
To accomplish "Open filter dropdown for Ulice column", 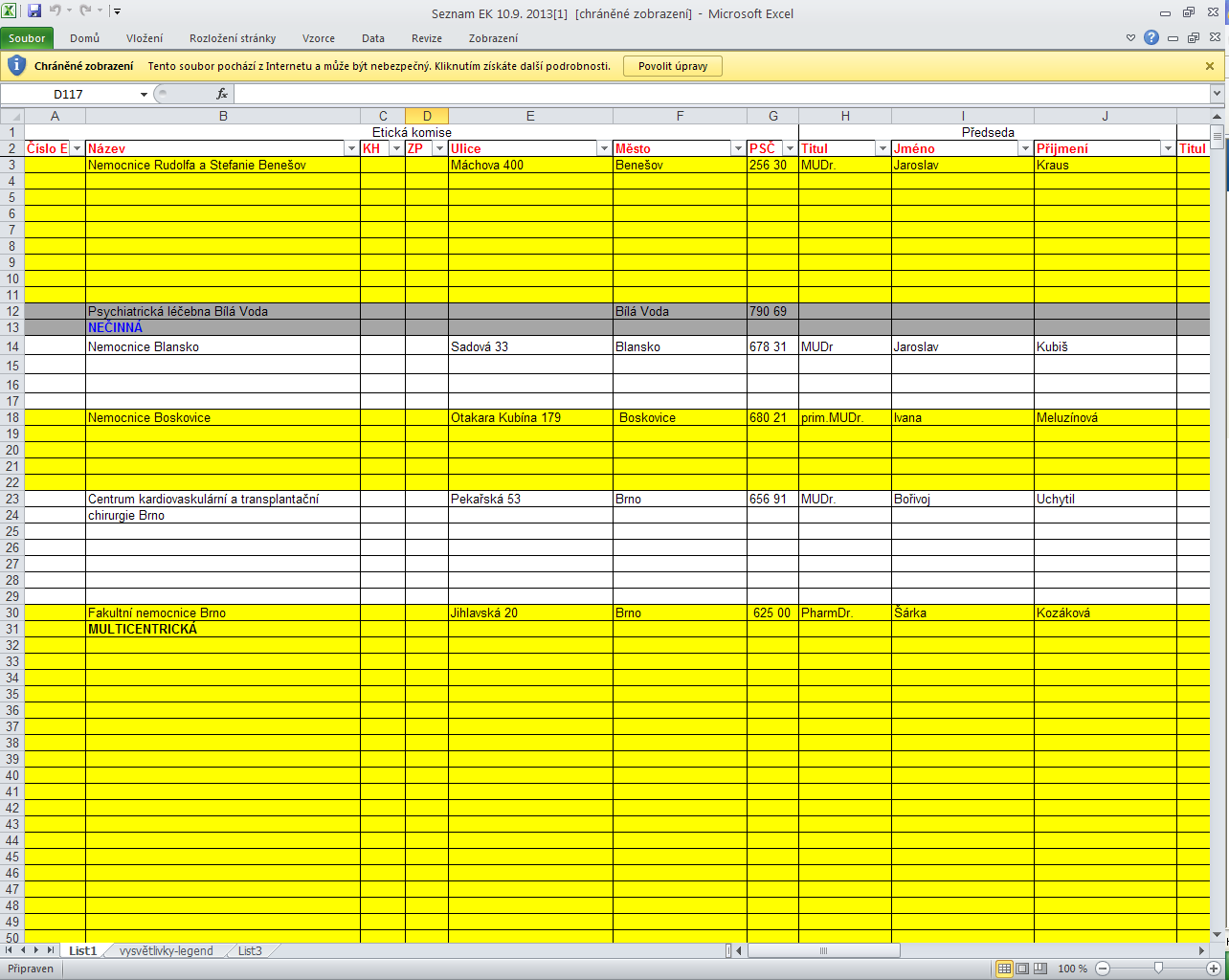I will click(604, 148).
